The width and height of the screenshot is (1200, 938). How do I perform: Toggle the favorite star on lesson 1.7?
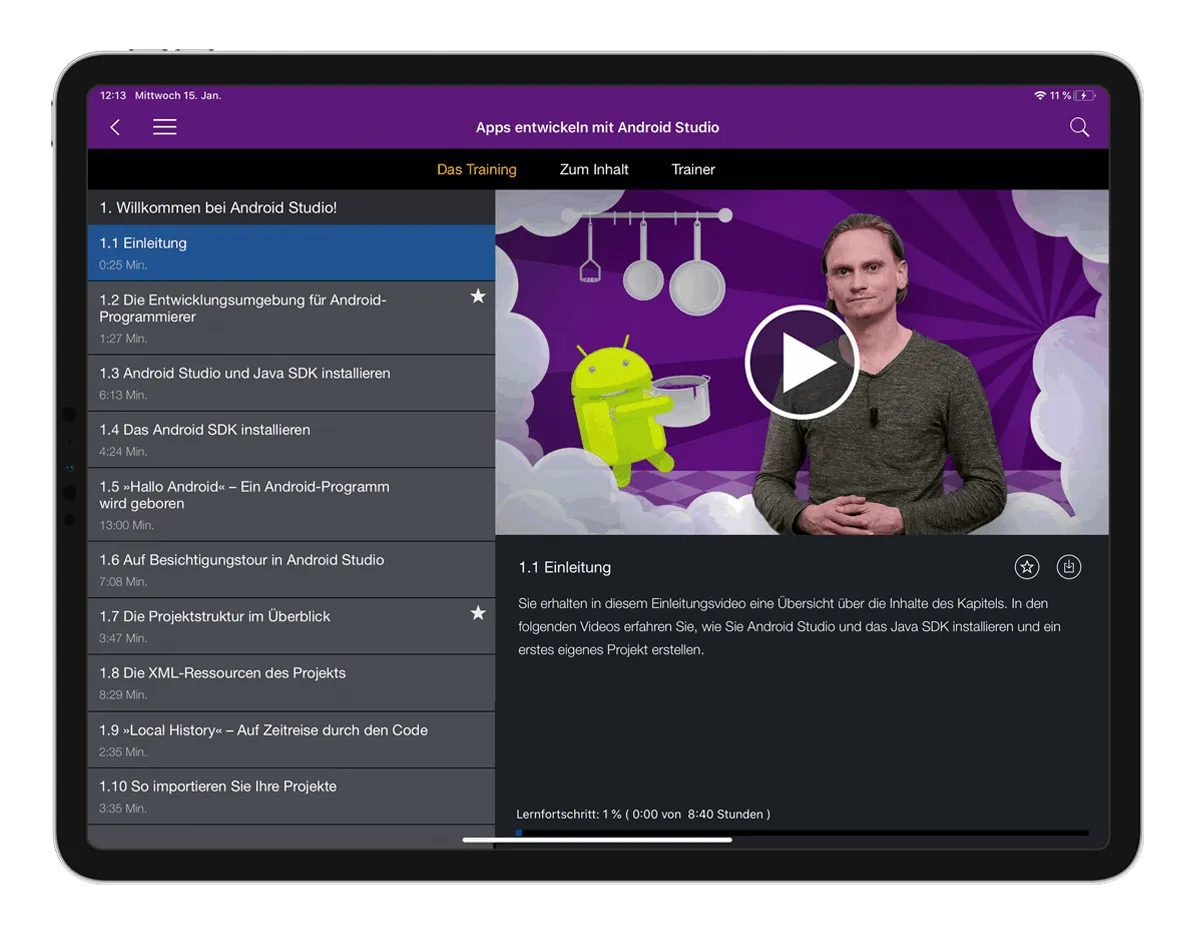[x=478, y=613]
